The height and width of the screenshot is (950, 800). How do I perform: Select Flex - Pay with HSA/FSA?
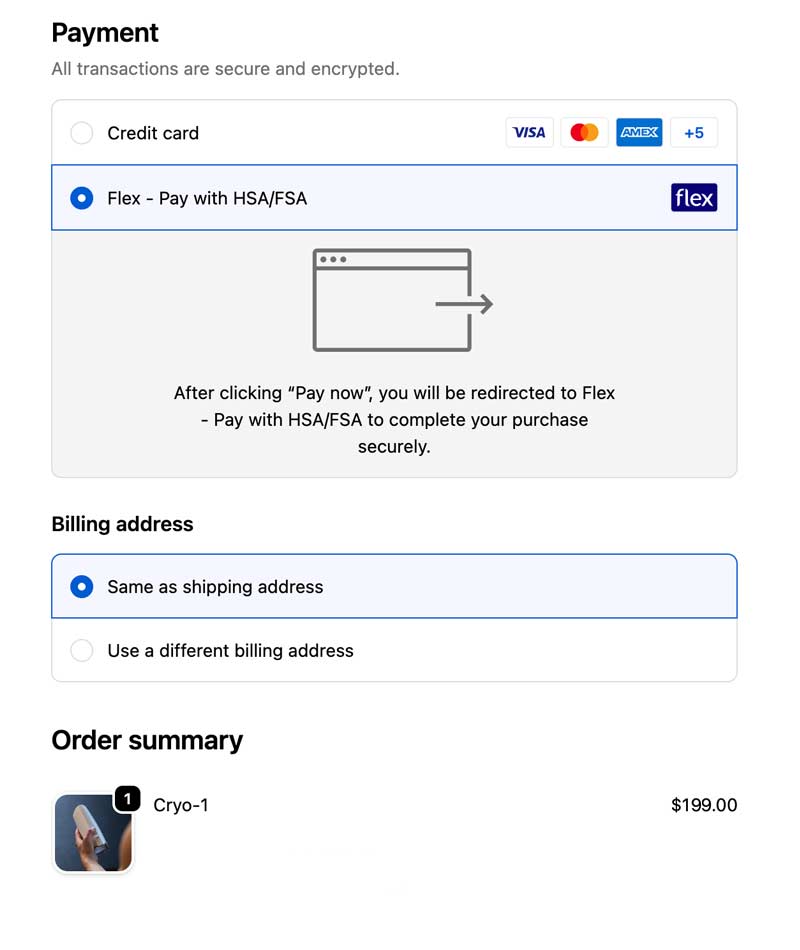tap(81, 198)
